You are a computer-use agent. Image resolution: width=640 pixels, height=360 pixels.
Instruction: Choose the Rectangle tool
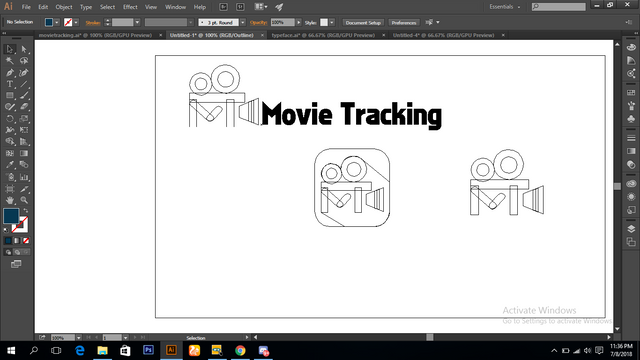[x=10, y=96]
